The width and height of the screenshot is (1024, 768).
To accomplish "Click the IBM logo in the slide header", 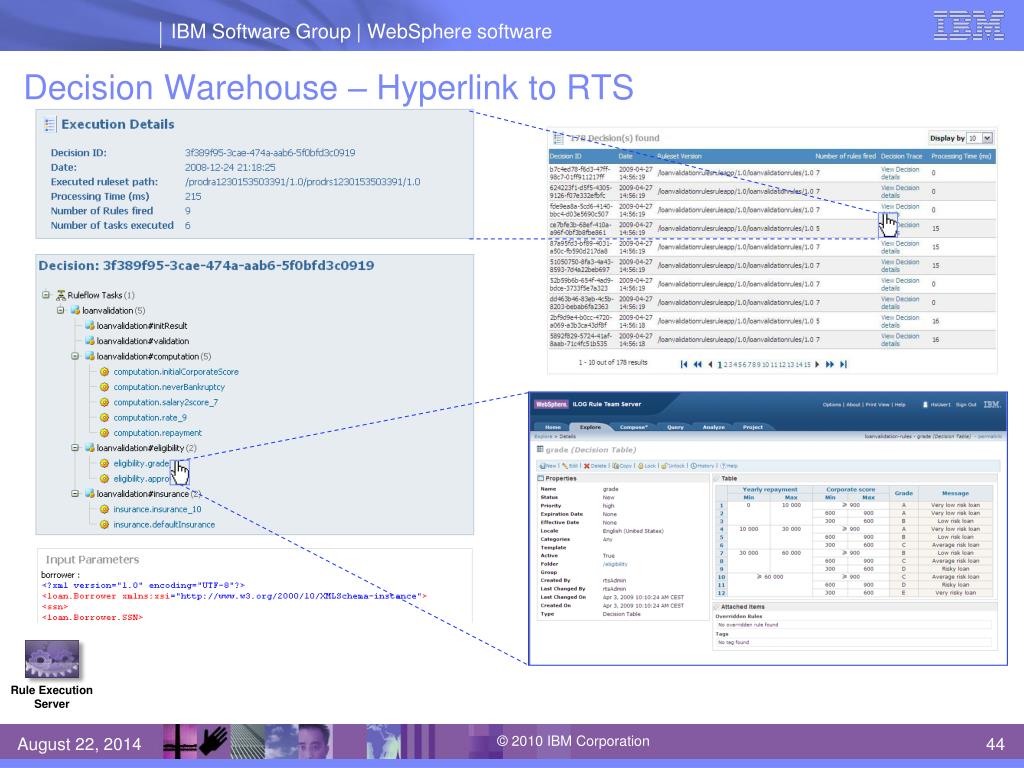I will click(x=968, y=25).
